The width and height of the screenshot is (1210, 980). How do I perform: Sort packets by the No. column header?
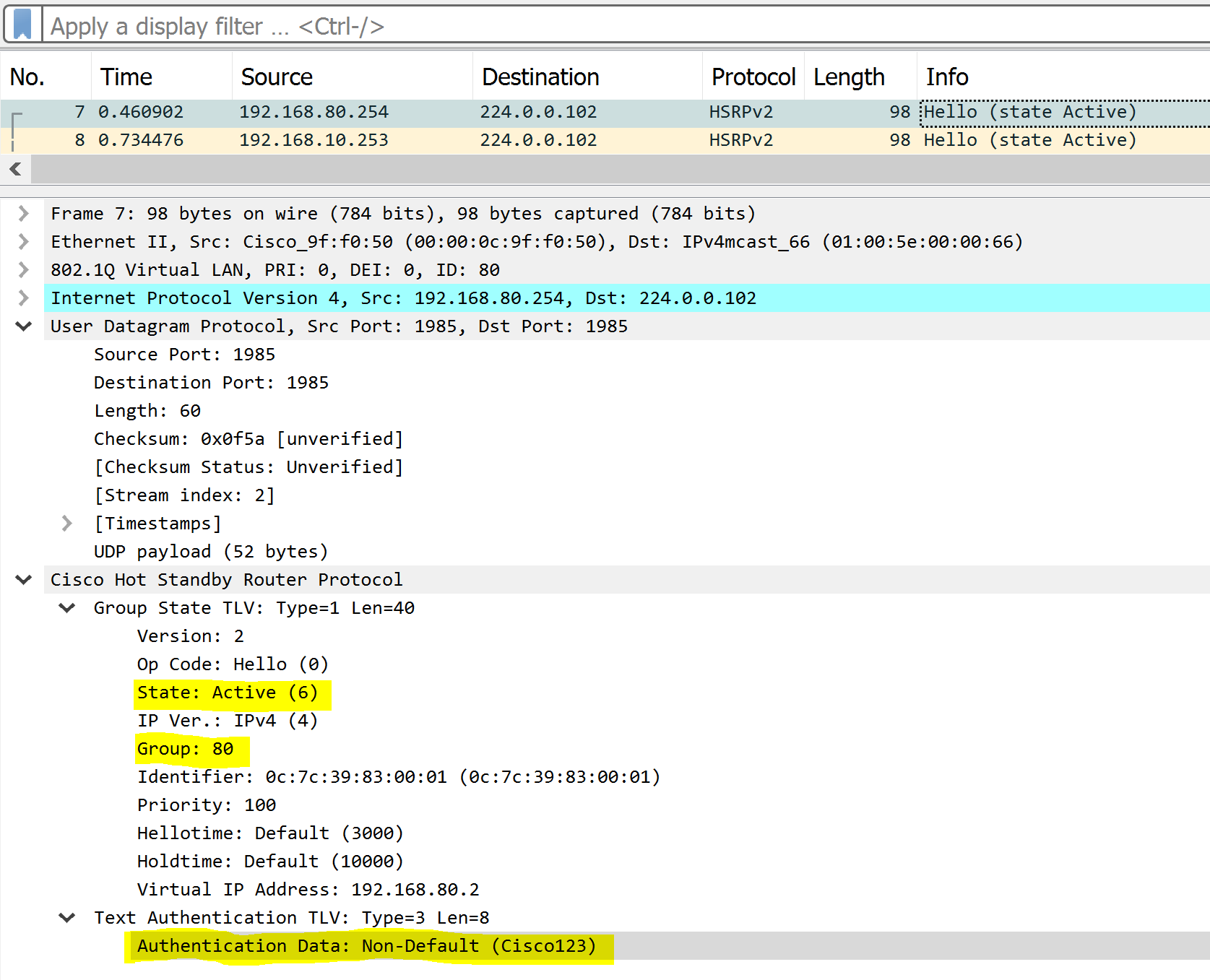coord(46,77)
